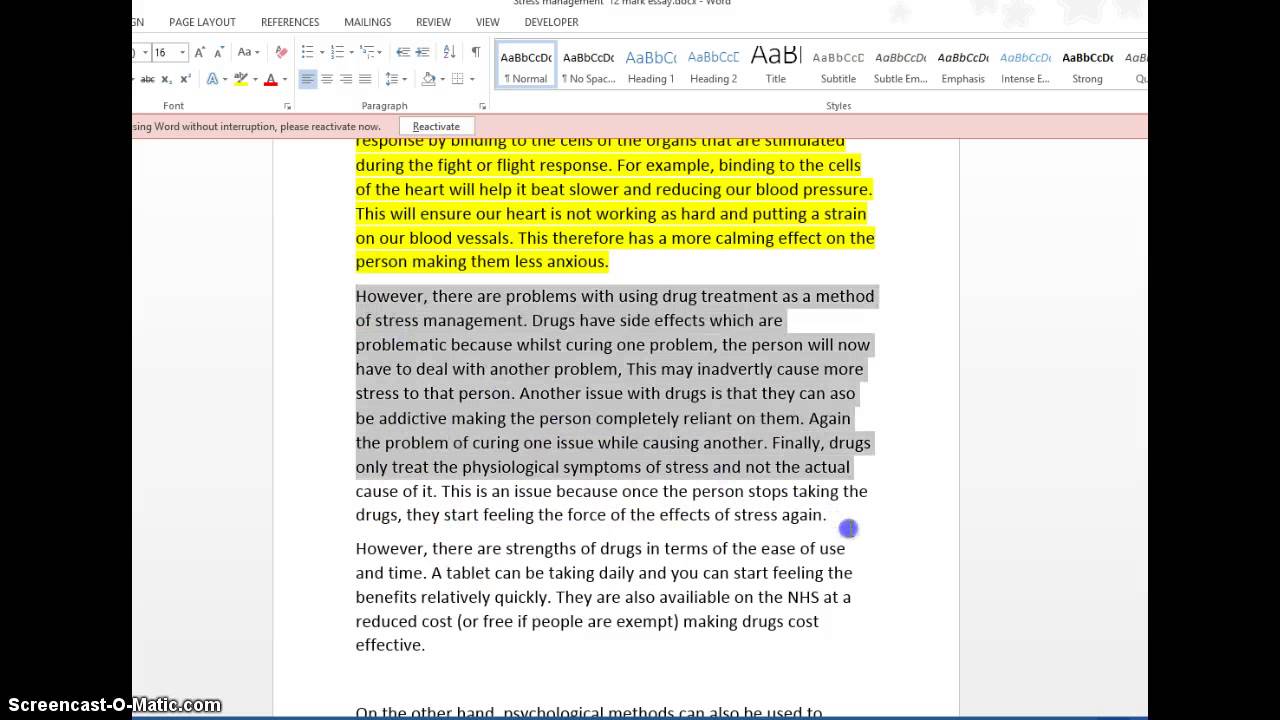Apply the Normal style

(526, 66)
